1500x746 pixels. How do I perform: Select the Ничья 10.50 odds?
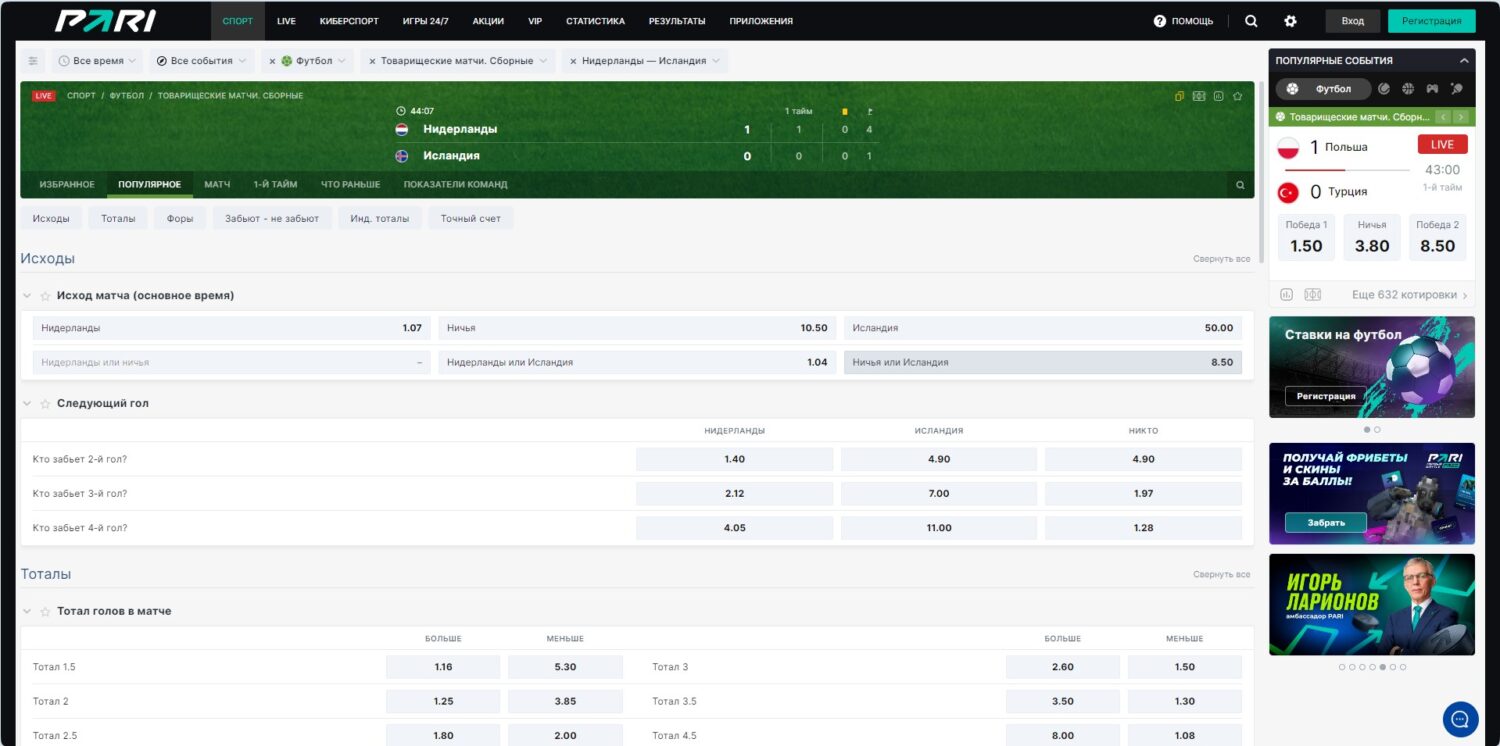[x=638, y=328]
